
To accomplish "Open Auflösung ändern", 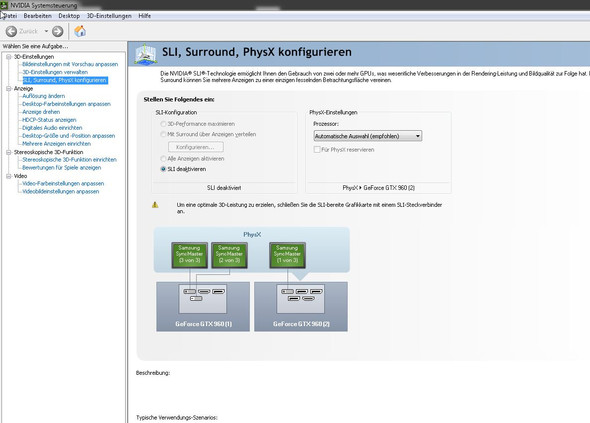I will [44, 96].
